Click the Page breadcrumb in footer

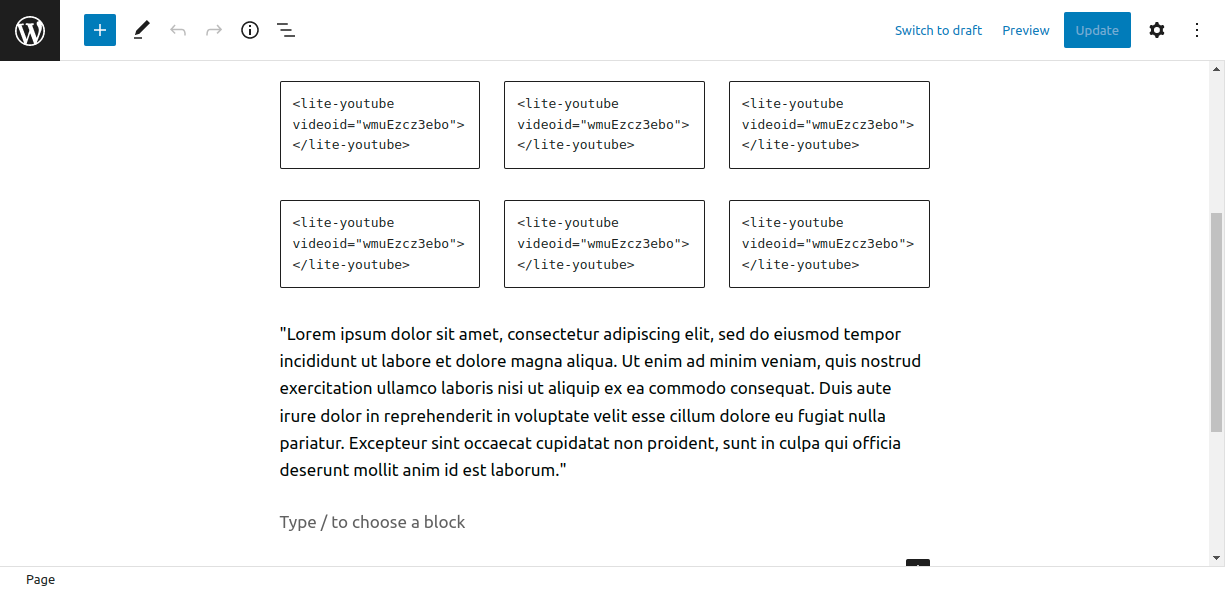(41, 580)
